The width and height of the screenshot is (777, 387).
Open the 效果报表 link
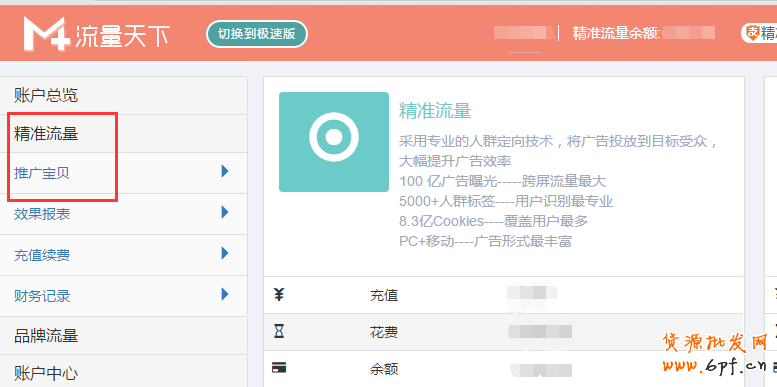tap(42, 214)
